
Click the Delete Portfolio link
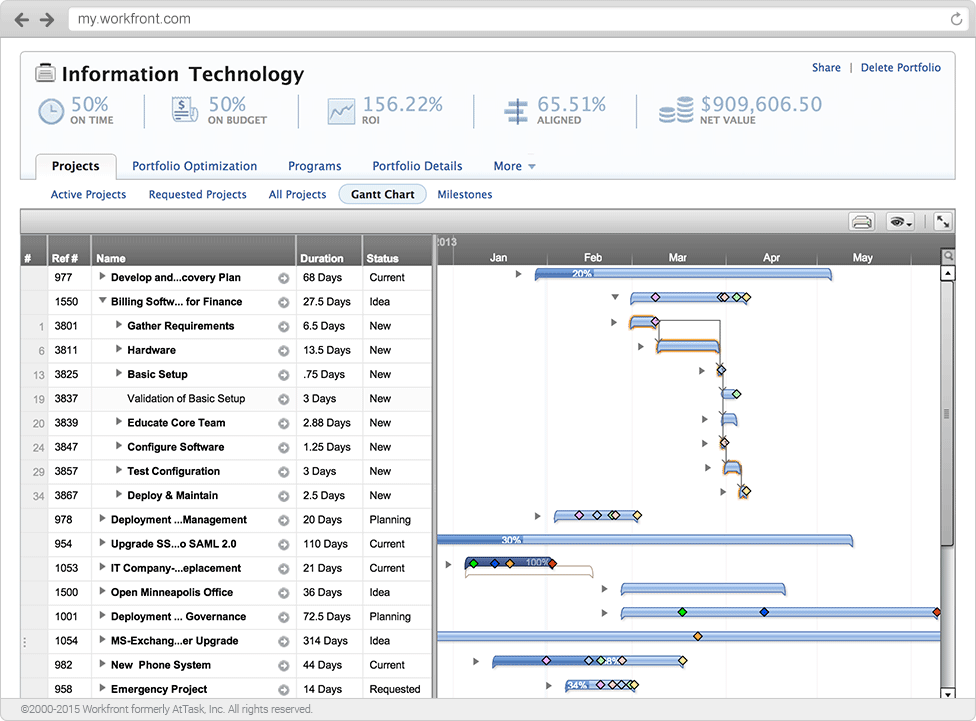coord(901,67)
